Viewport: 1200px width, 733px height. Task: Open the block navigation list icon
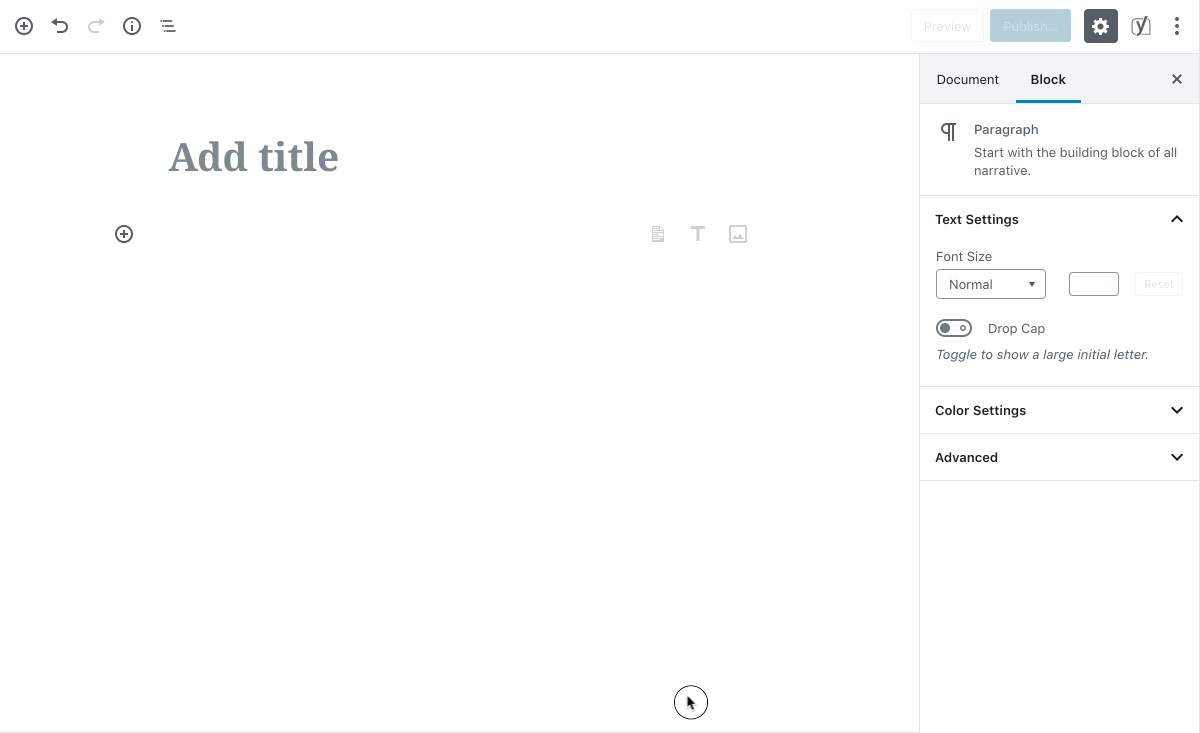(168, 26)
